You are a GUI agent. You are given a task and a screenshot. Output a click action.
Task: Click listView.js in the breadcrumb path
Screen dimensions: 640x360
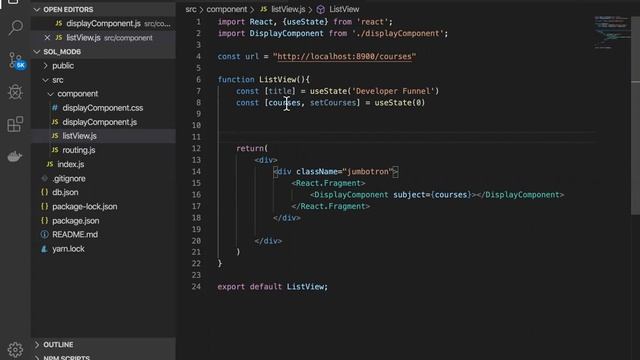pos(288,9)
